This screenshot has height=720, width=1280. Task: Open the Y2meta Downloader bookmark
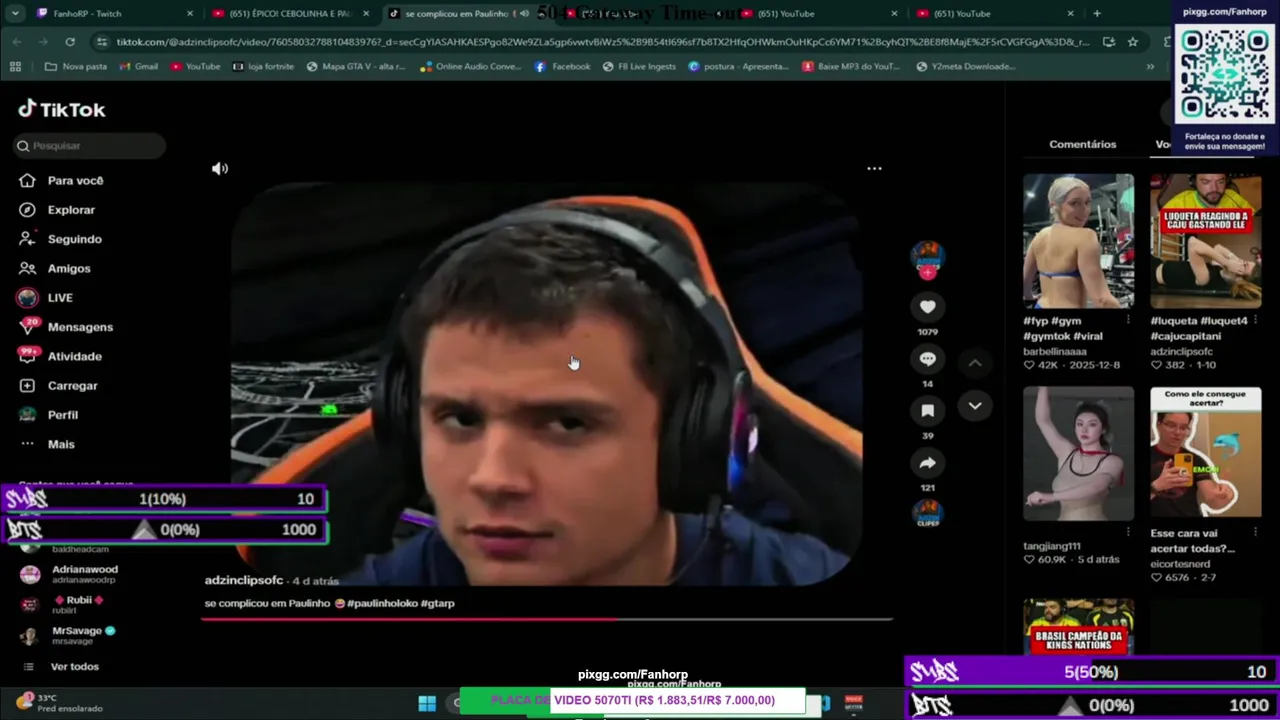pyautogui.click(x=965, y=67)
